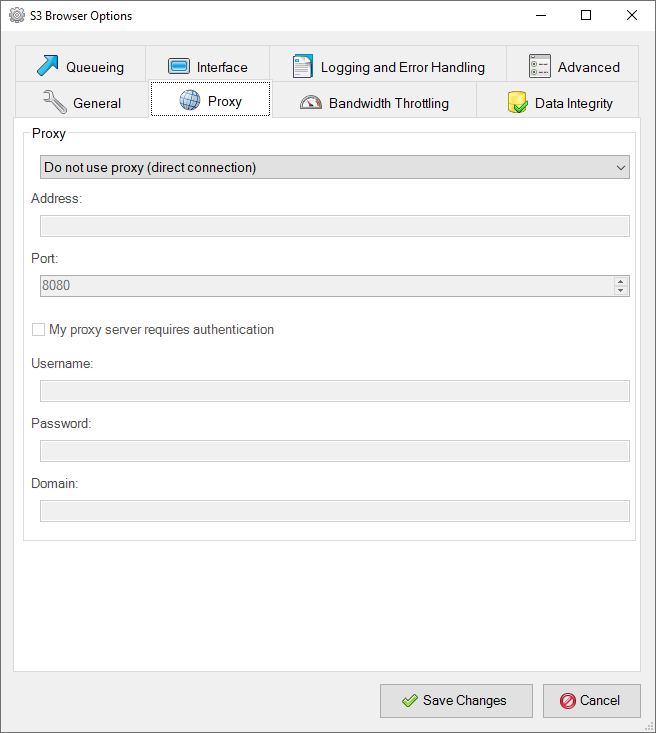Decrease port with the down spinner arrow
This screenshot has height=733, width=656.
(x=620, y=290)
